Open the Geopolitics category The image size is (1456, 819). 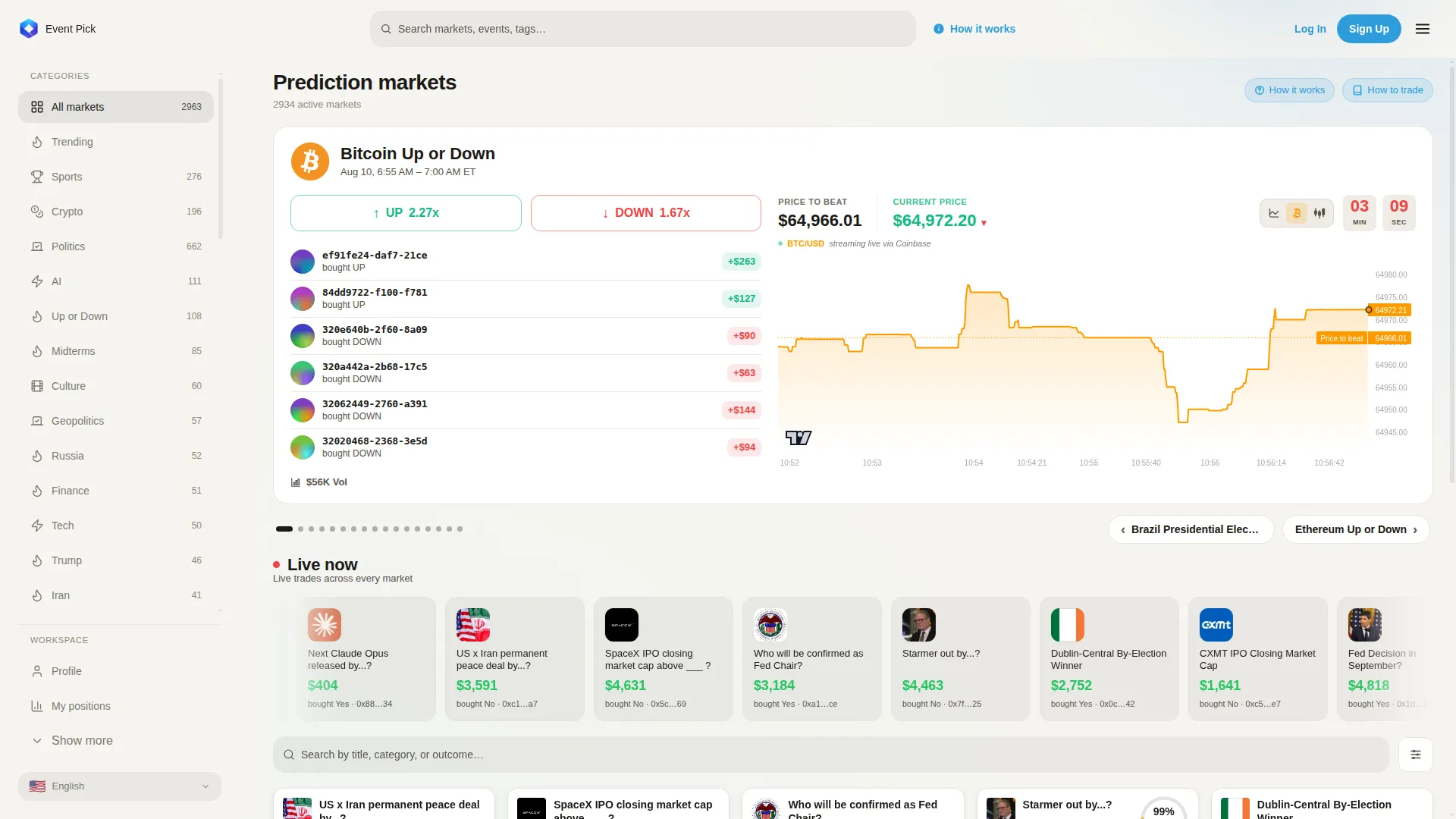pyautogui.click(x=116, y=421)
